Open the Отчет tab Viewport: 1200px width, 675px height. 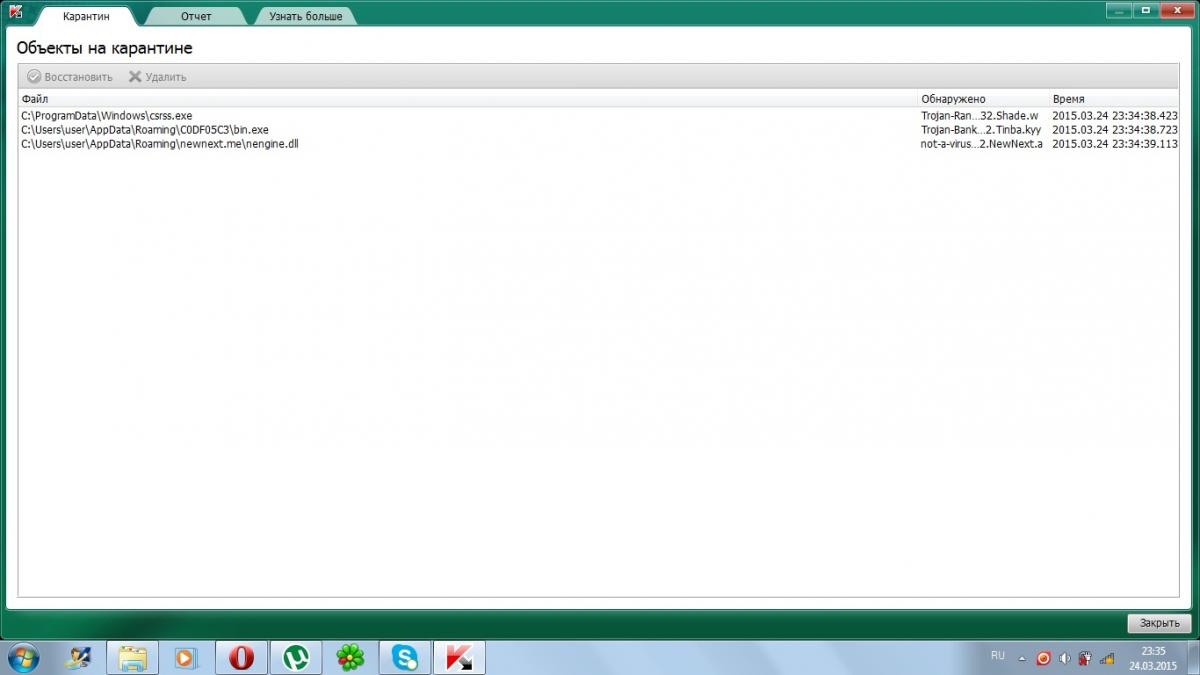click(x=196, y=17)
